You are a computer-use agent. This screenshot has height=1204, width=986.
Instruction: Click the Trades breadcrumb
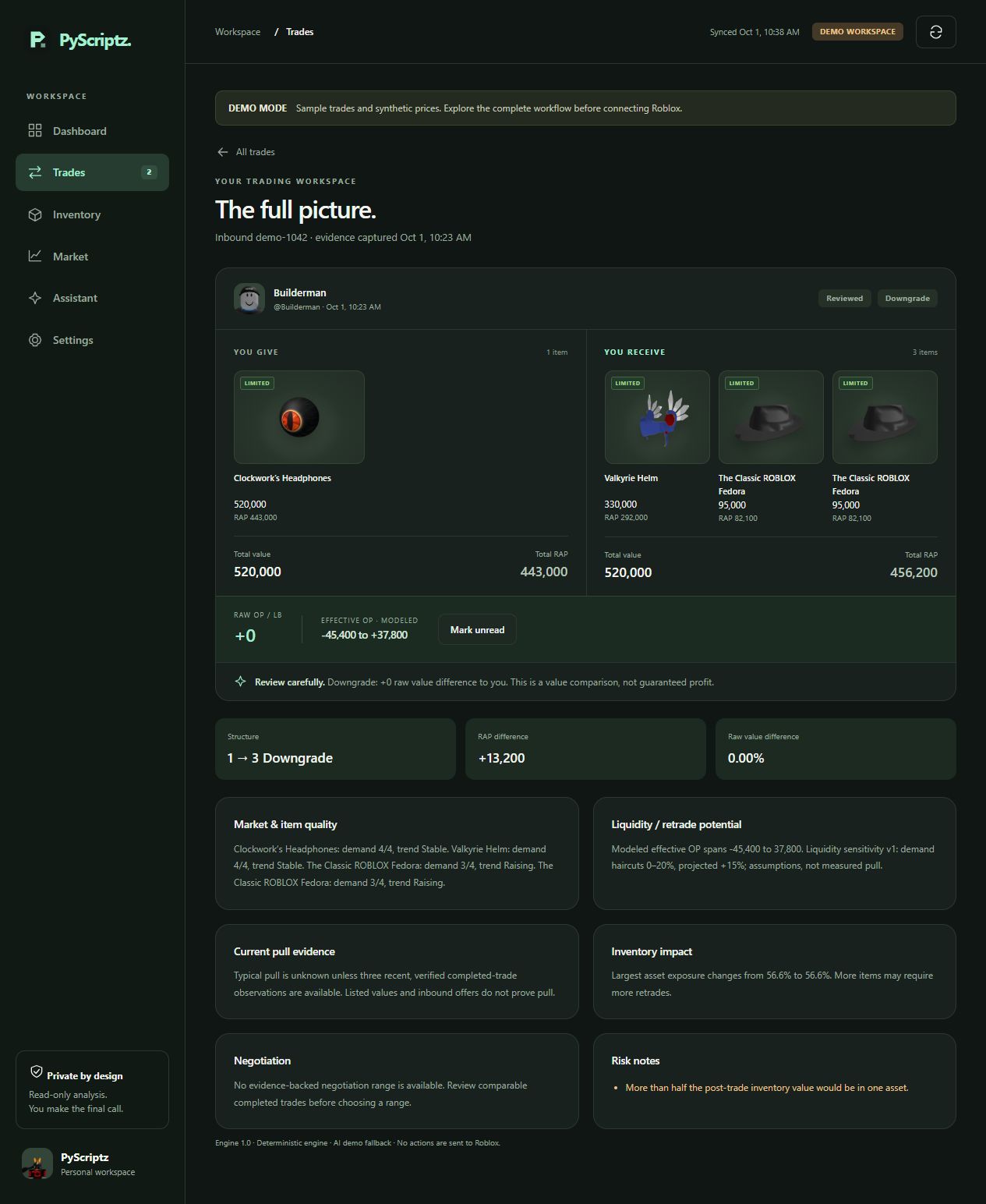pyautogui.click(x=299, y=32)
